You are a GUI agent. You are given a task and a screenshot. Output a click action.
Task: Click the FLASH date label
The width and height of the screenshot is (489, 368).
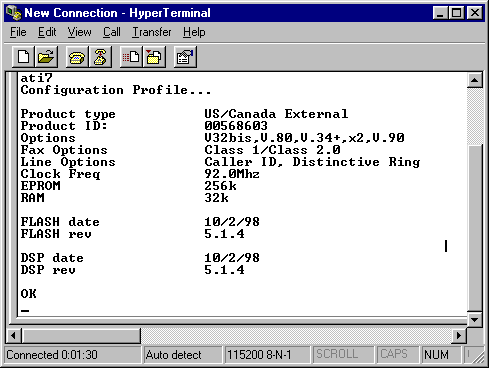click(x=60, y=222)
